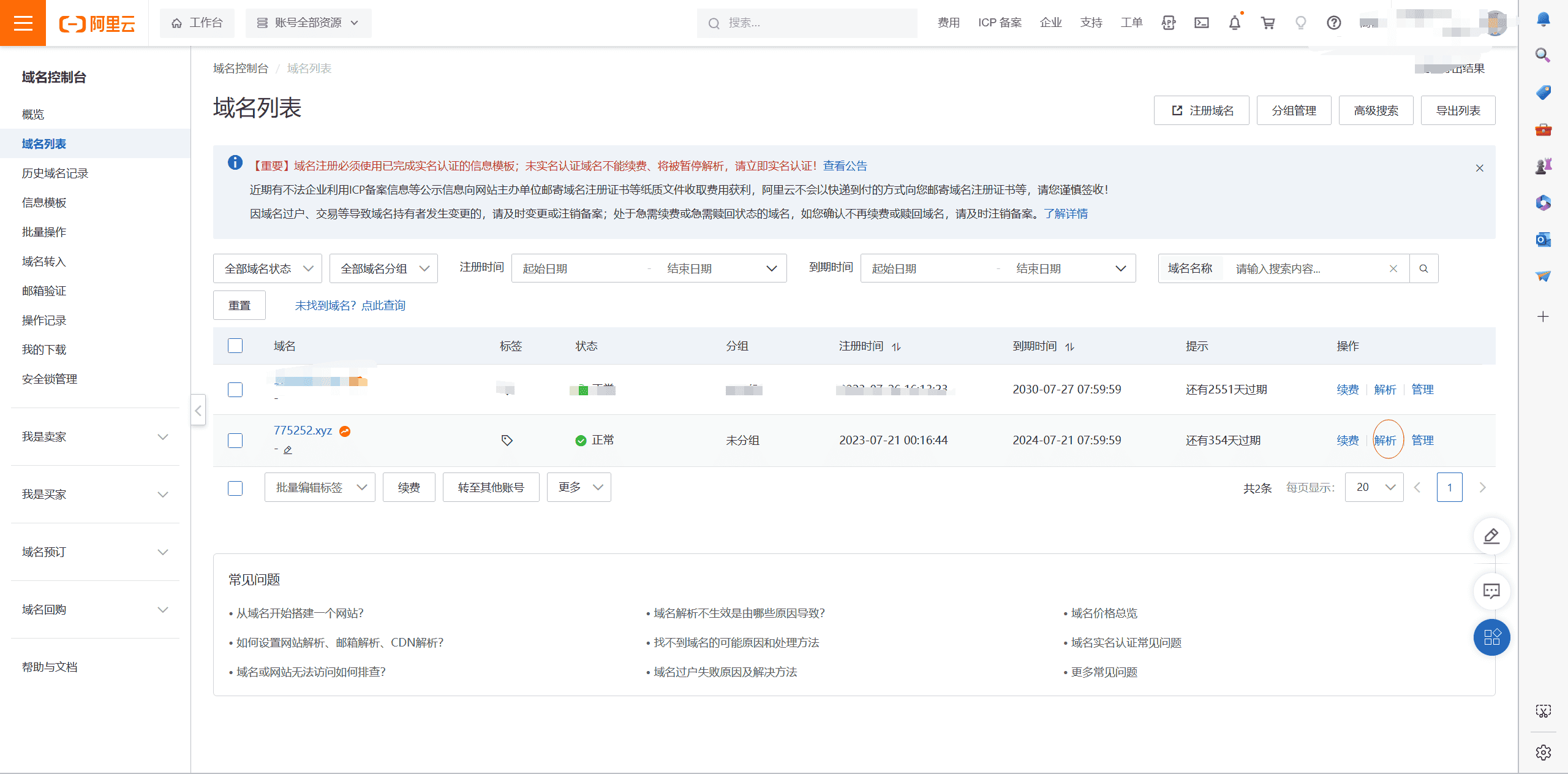Toggle the bottom batch select checkbox
The width and height of the screenshot is (1568, 774).
pos(235,488)
